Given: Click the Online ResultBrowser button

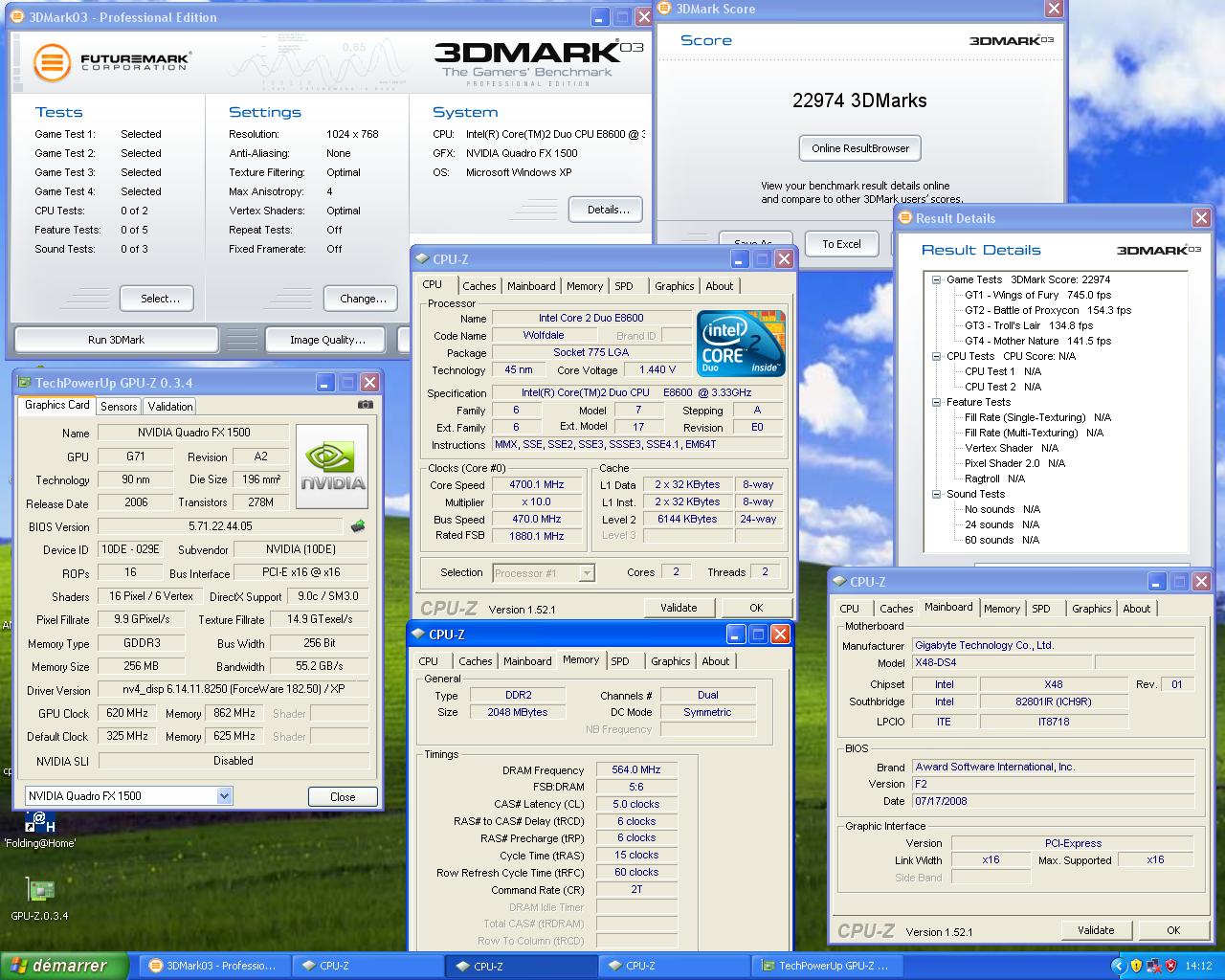Looking at the screenshot, I should pos(860,148).
